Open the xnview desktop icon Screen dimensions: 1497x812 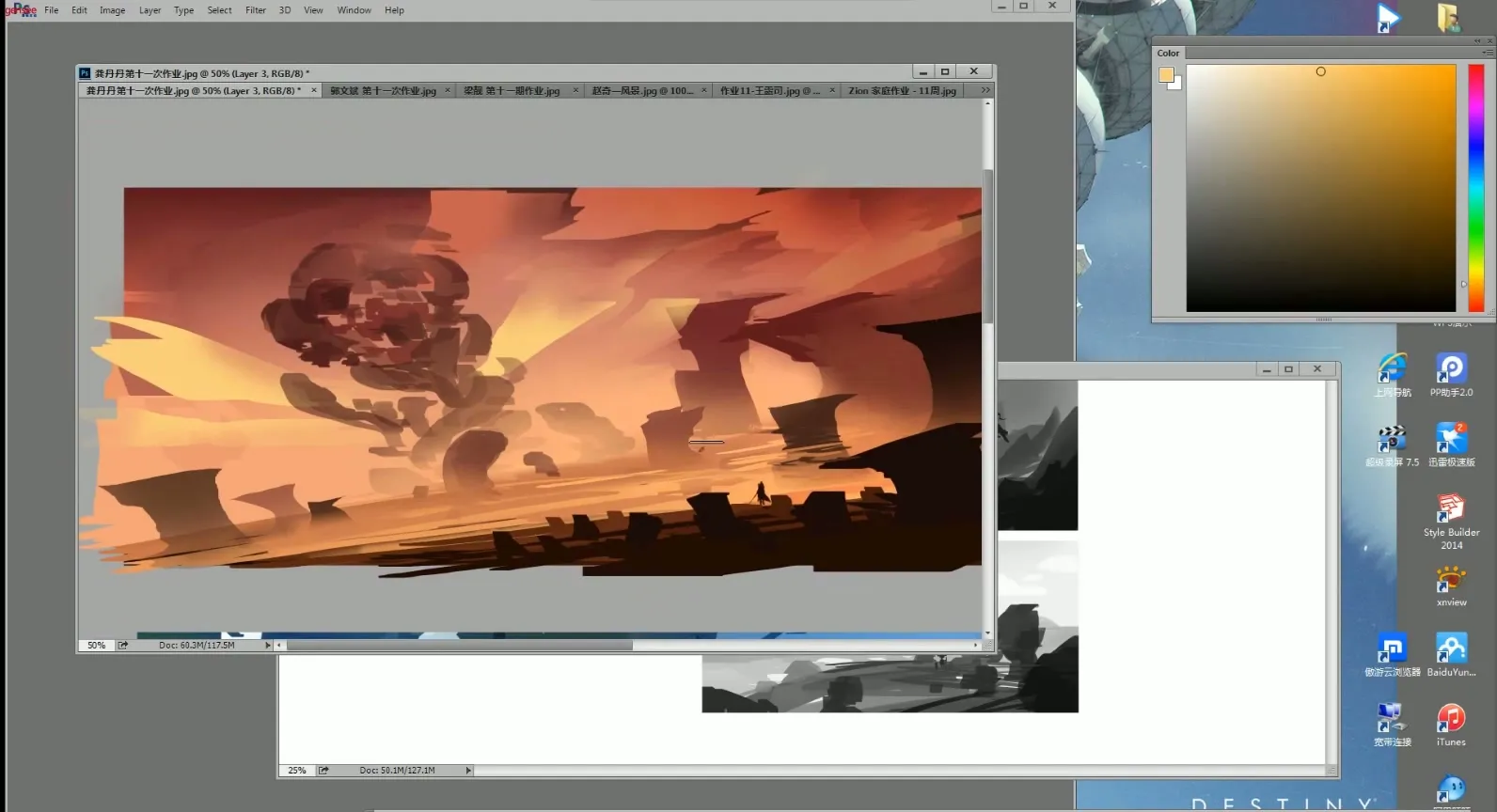(x=1451, y=586)
